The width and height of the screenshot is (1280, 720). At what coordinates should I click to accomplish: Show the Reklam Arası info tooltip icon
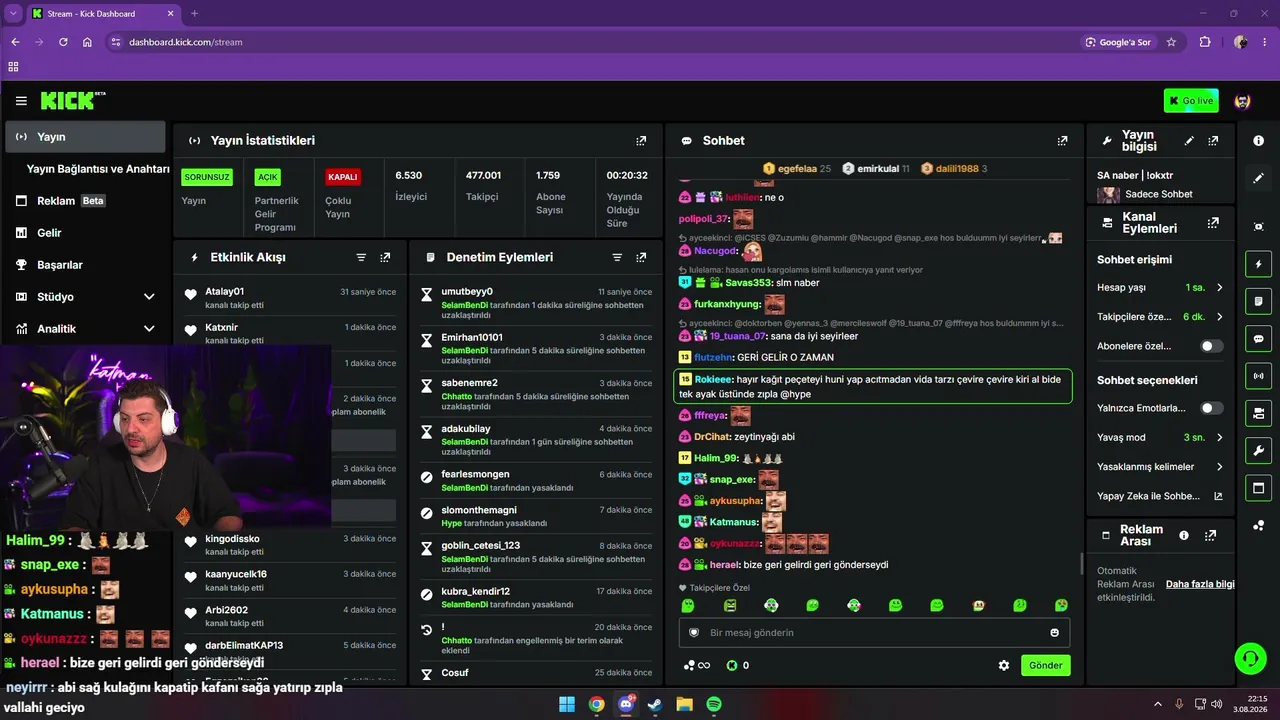(1184, 535)
